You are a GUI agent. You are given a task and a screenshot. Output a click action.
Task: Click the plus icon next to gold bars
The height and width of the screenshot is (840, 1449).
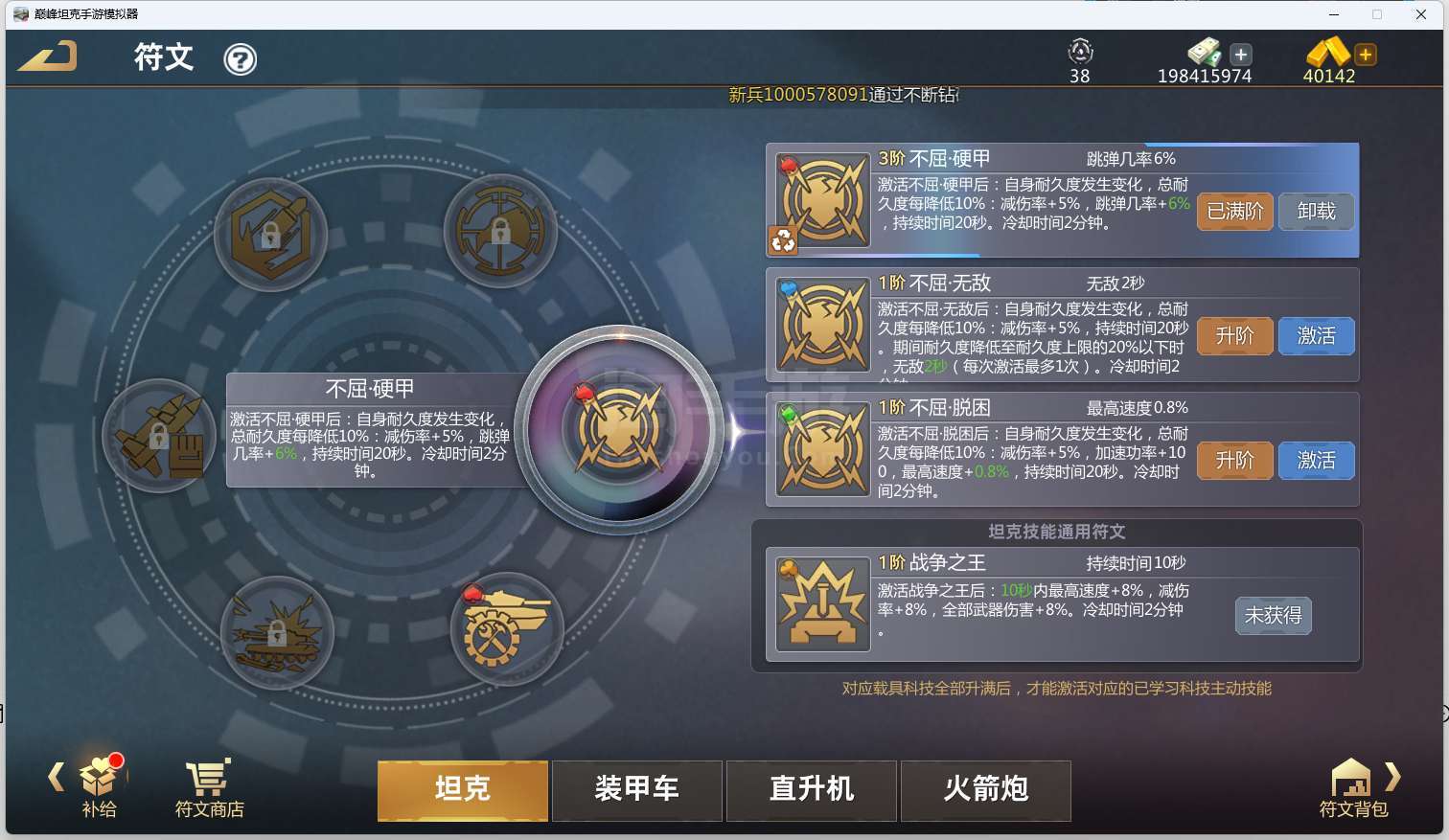click(1366, 55)
